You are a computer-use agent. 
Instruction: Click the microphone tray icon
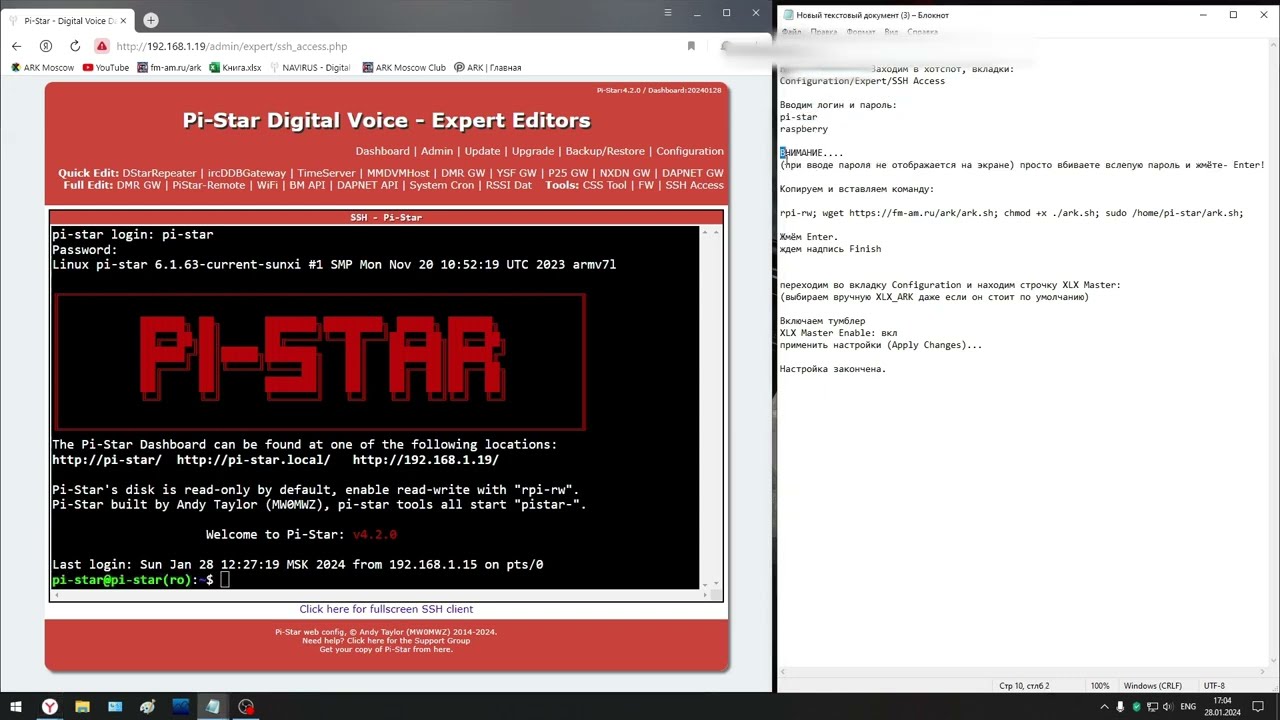point(1121,707)
